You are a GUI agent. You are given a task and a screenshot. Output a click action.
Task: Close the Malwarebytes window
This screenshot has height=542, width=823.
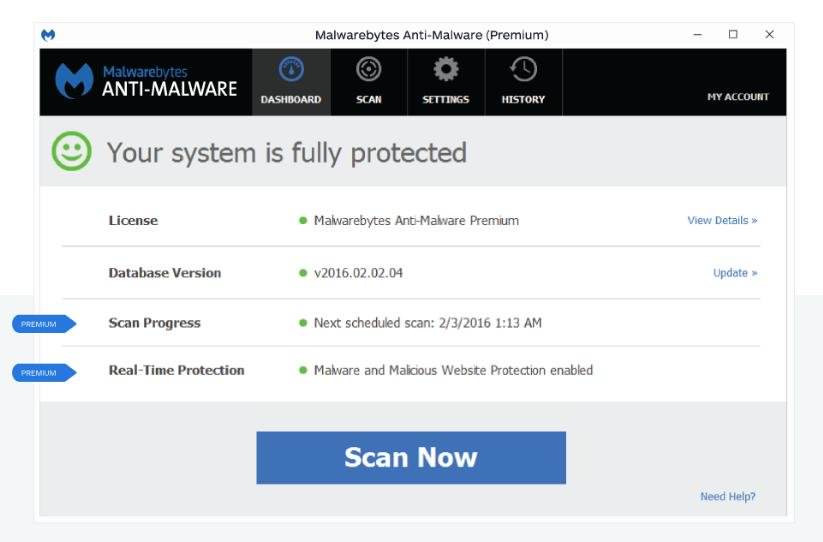pos(769,35)
